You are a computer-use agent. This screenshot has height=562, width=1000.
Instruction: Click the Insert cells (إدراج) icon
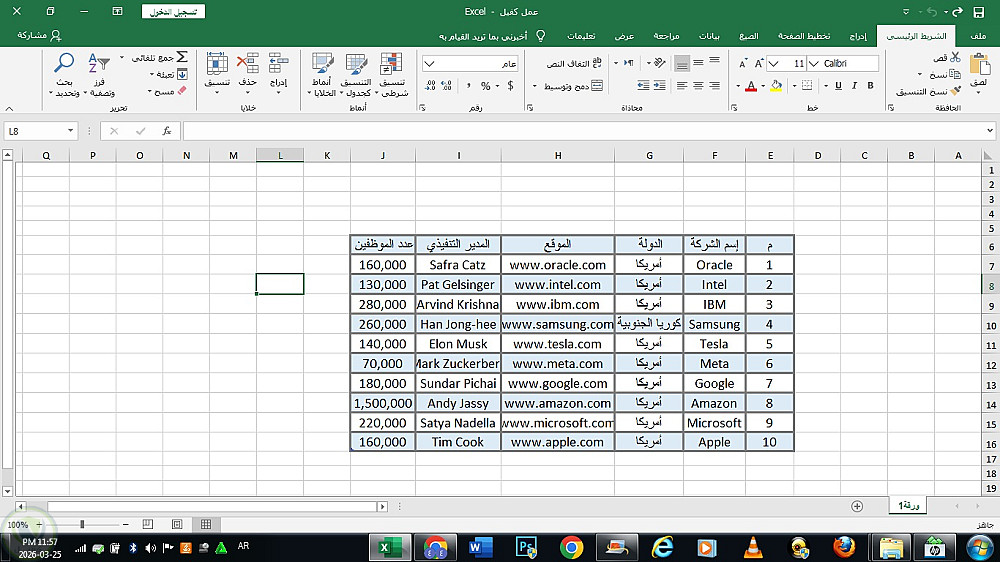tap(279, 64)
